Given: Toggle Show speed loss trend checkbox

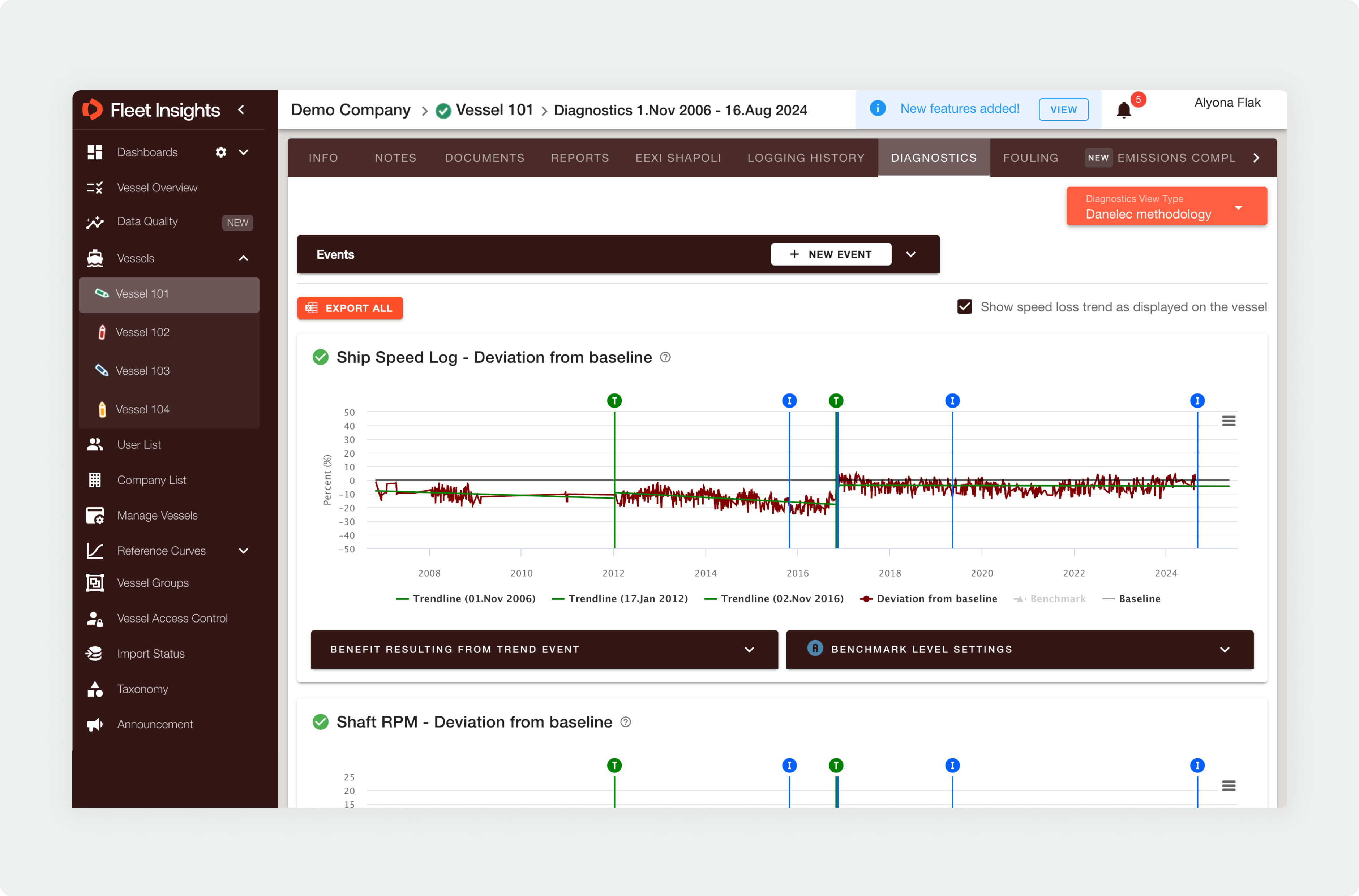Looking at the screenshot, I should (965, 306).
